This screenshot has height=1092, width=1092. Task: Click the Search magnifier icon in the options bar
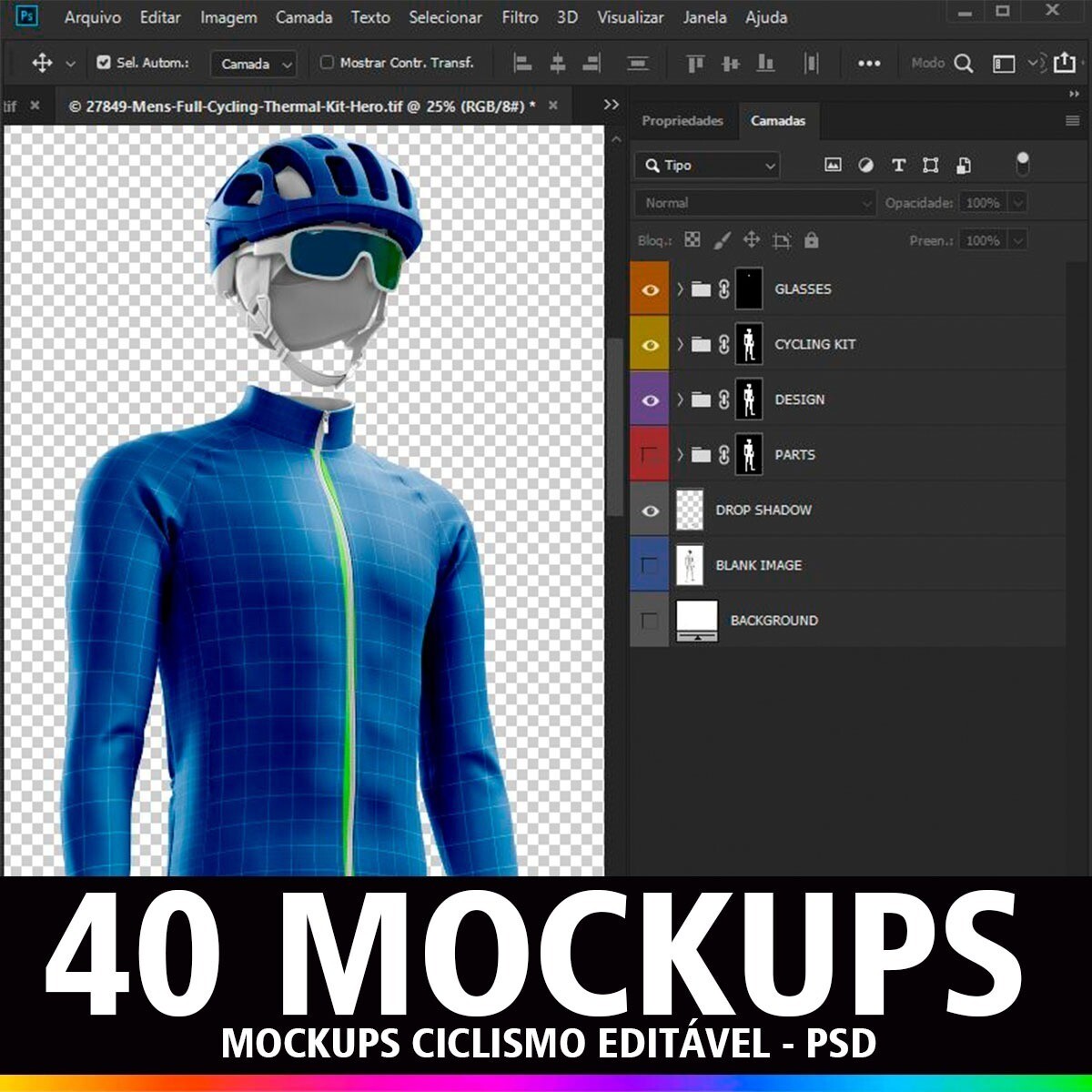coord(964,64)
